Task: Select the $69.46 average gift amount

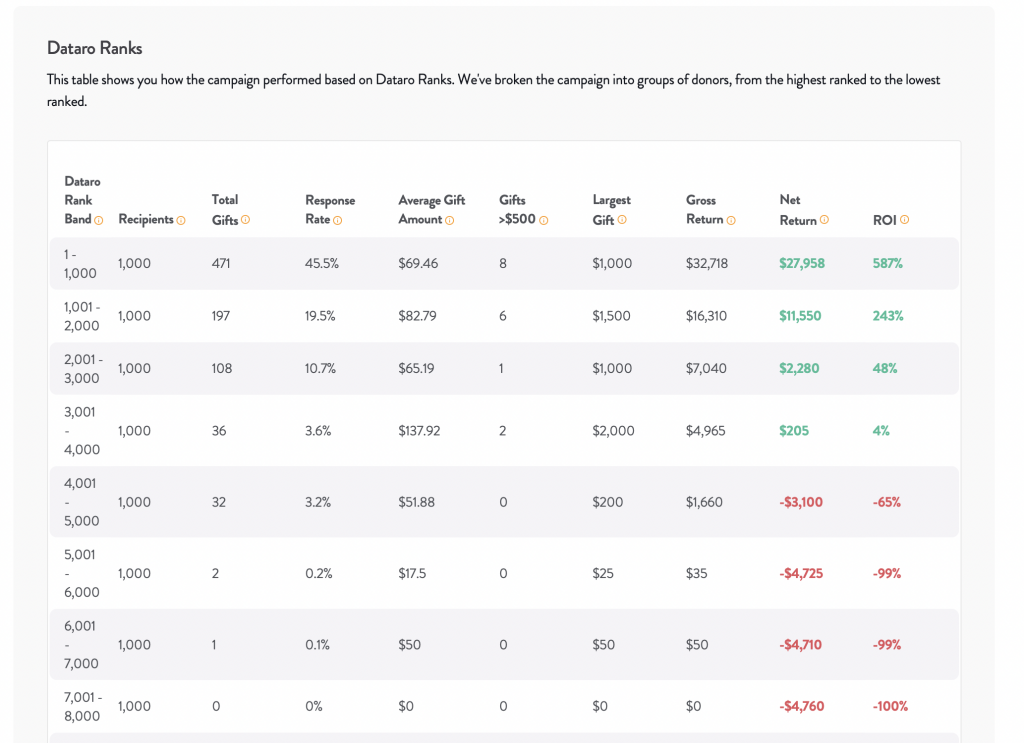Action: 418,264
